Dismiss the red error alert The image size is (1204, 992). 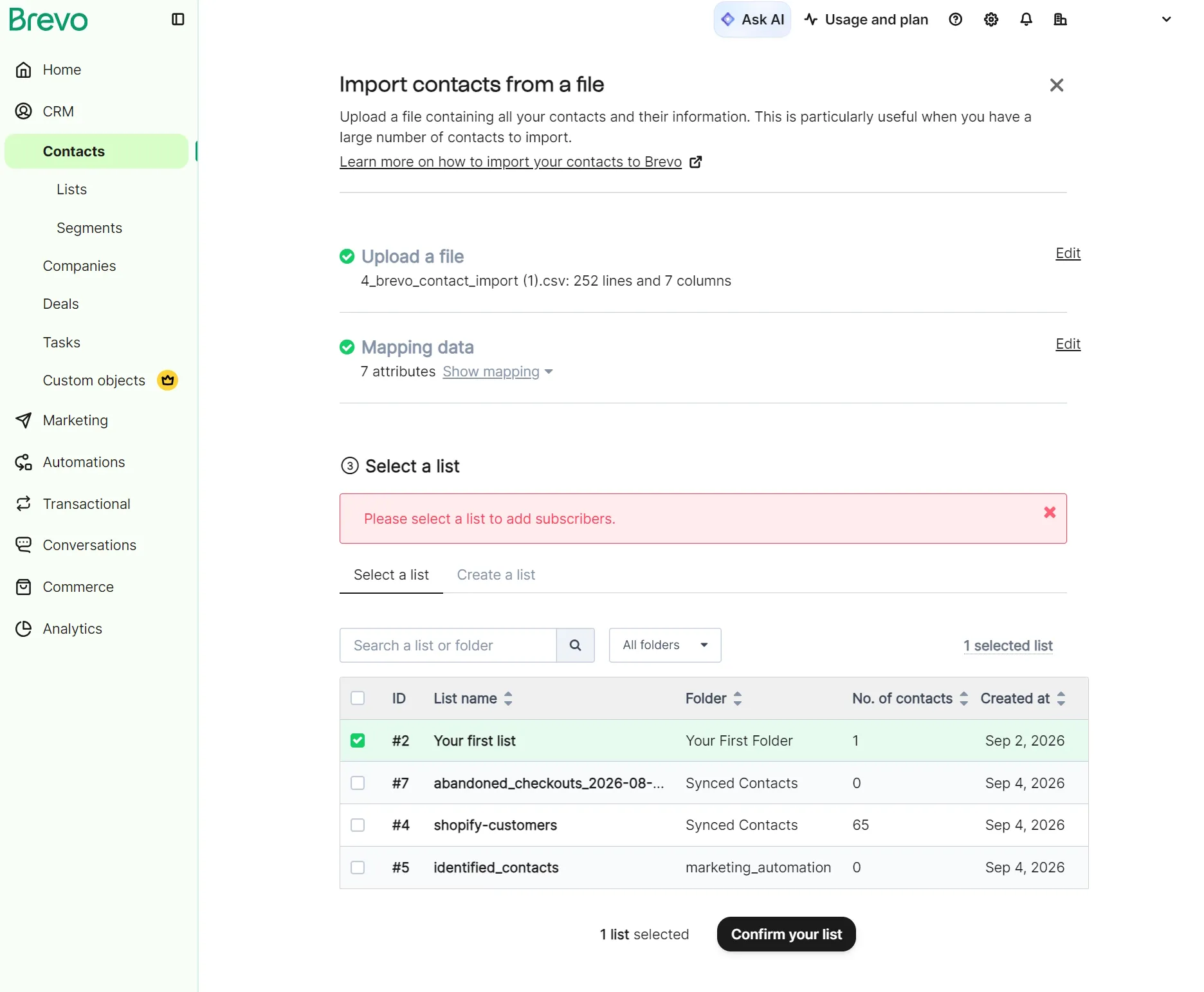(1050, 512)
